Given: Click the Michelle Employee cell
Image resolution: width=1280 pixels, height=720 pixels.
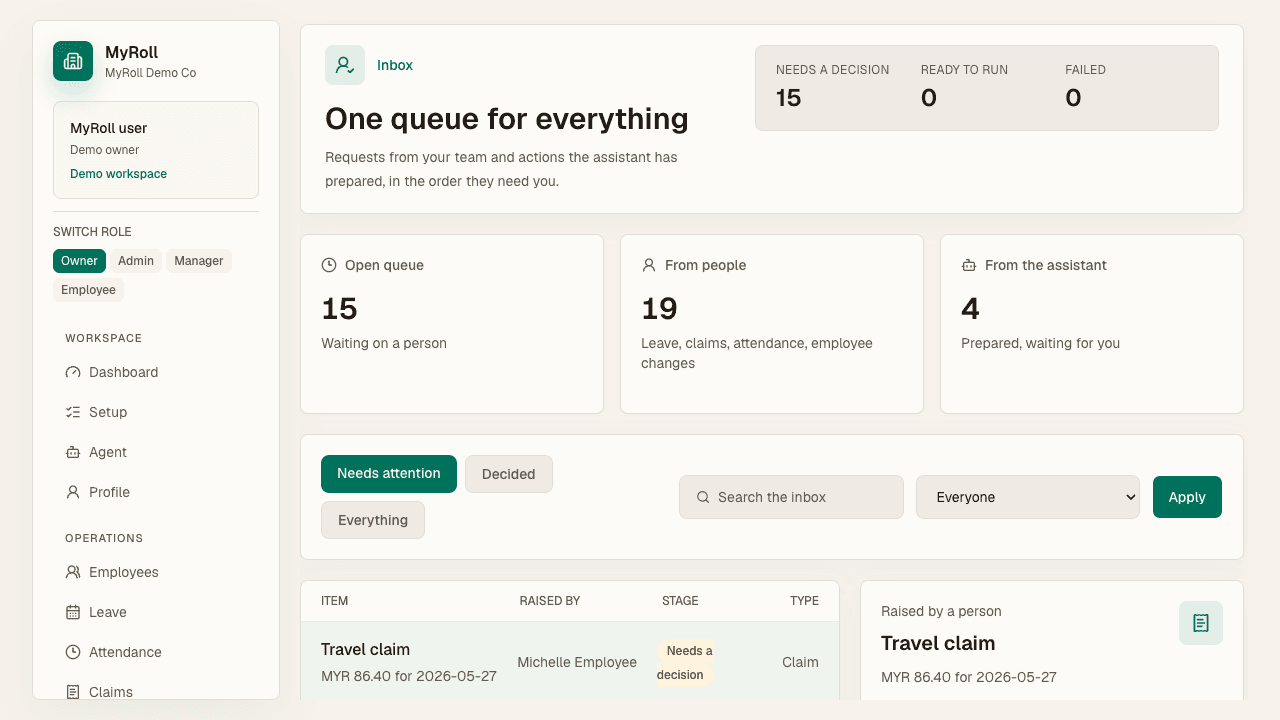Looking at the screenshot, I should tap(577, 662).
